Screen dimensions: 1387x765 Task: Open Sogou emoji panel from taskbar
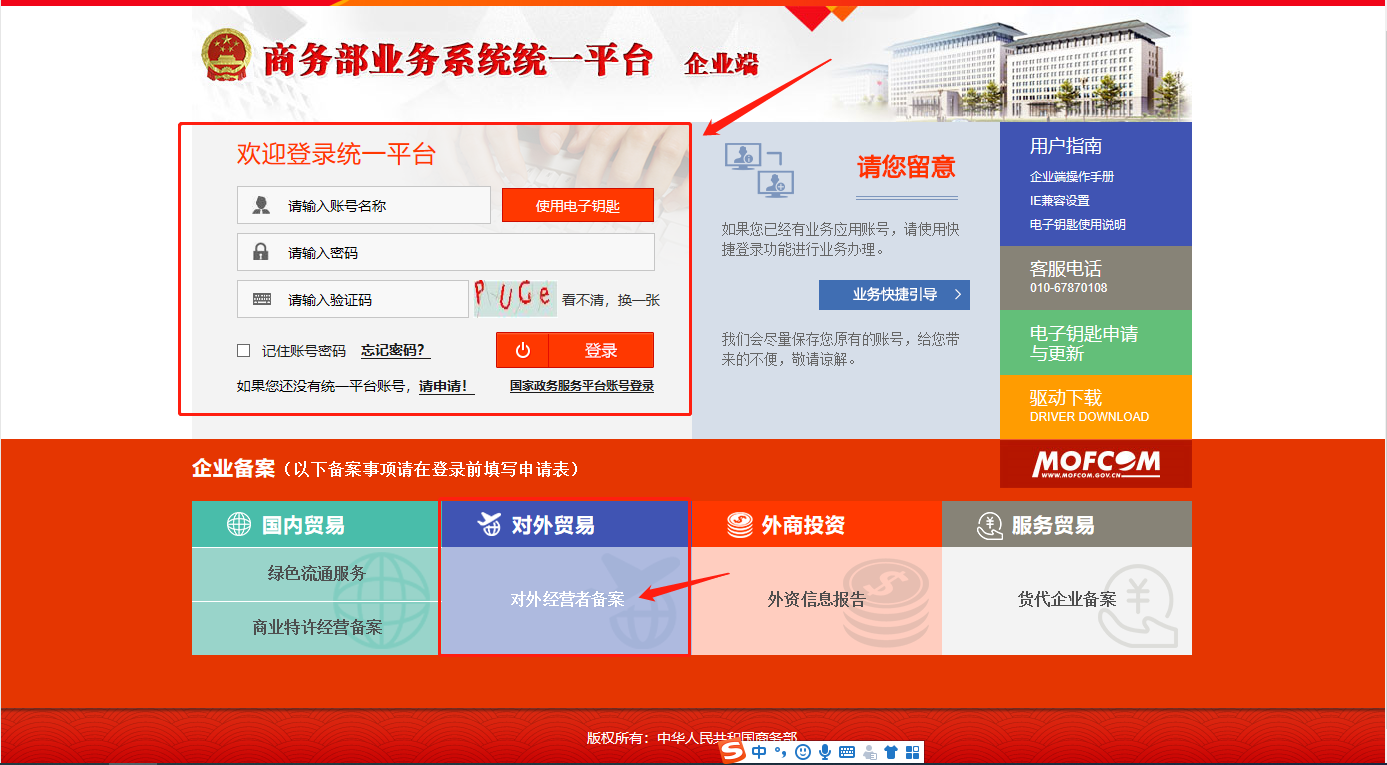pyautogui.click(x=803, y=751)
